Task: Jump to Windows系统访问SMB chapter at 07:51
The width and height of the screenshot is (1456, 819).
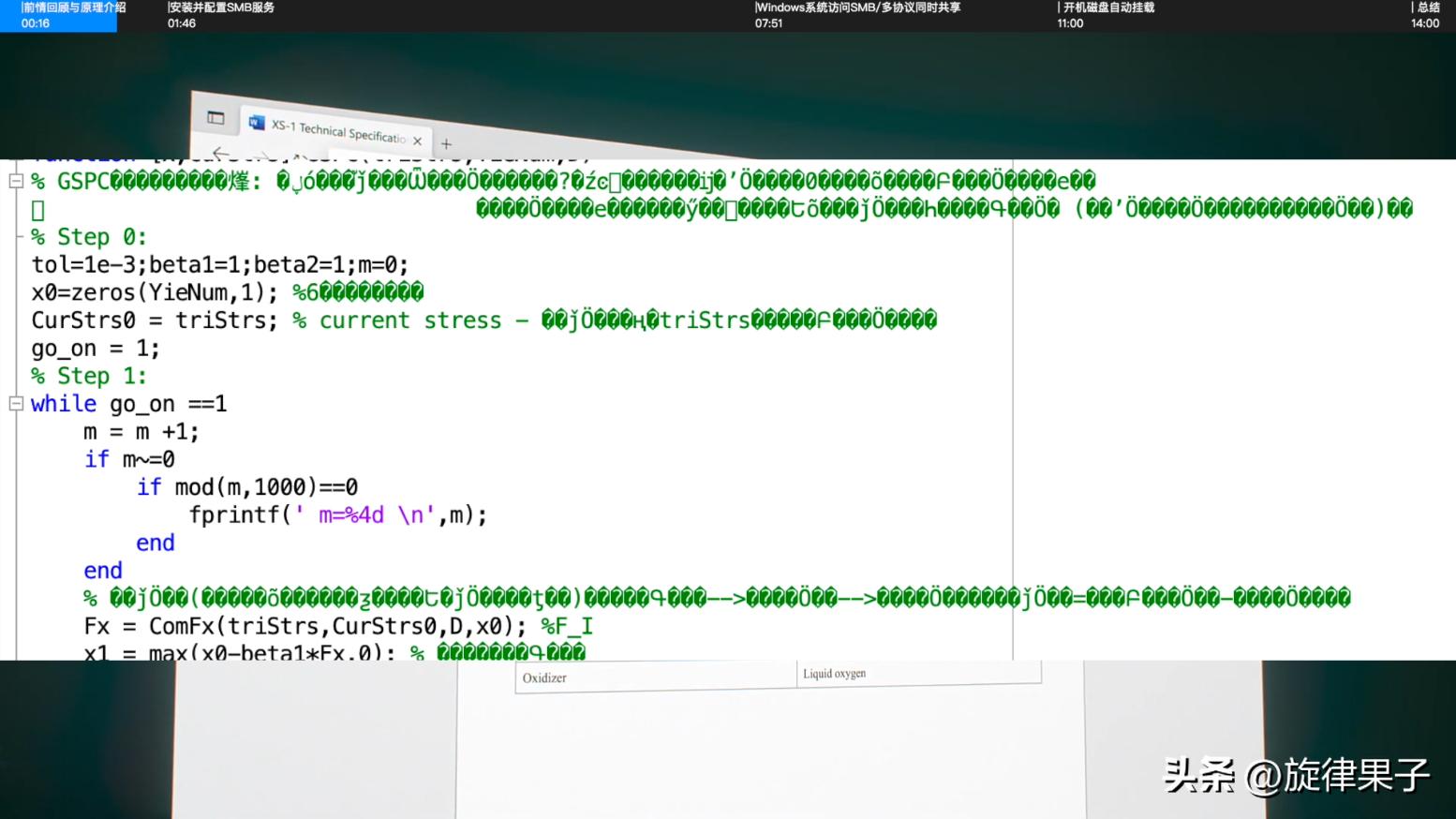Action: click(x=857, y=15)
